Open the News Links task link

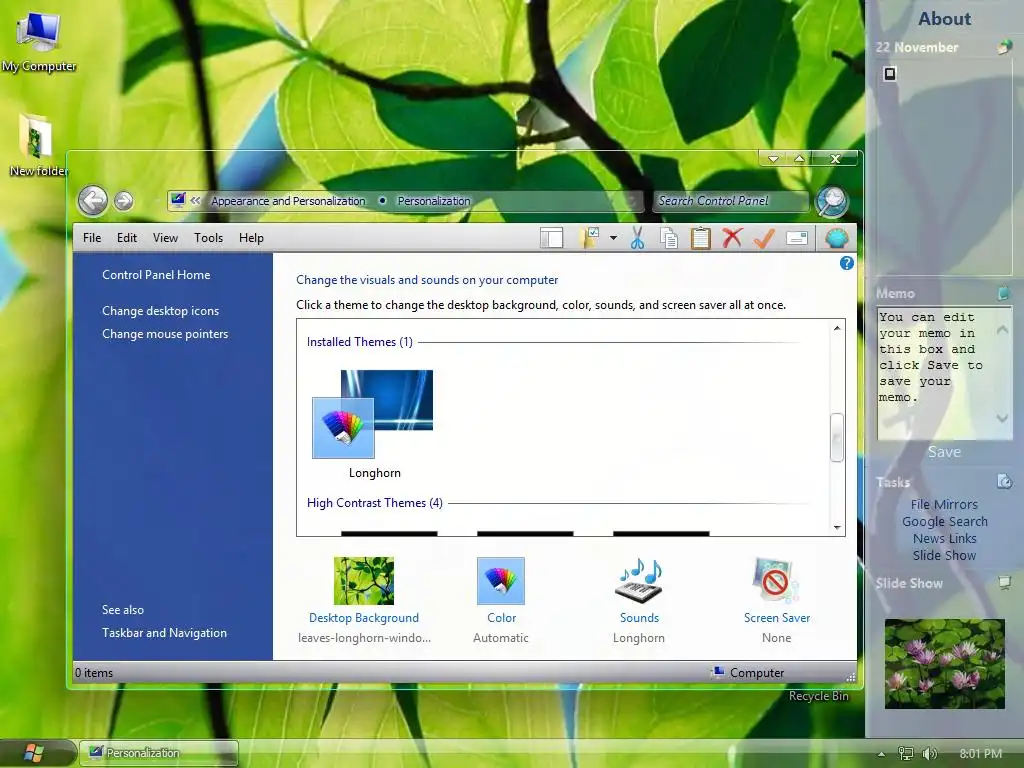click(x=944, y=538)
